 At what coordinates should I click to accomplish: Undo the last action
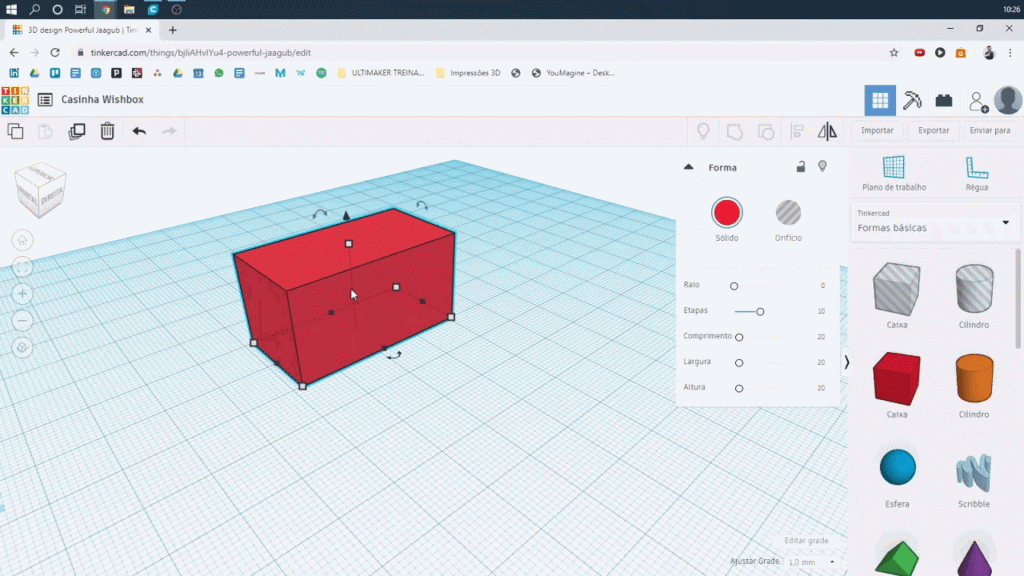coord(139,131)
